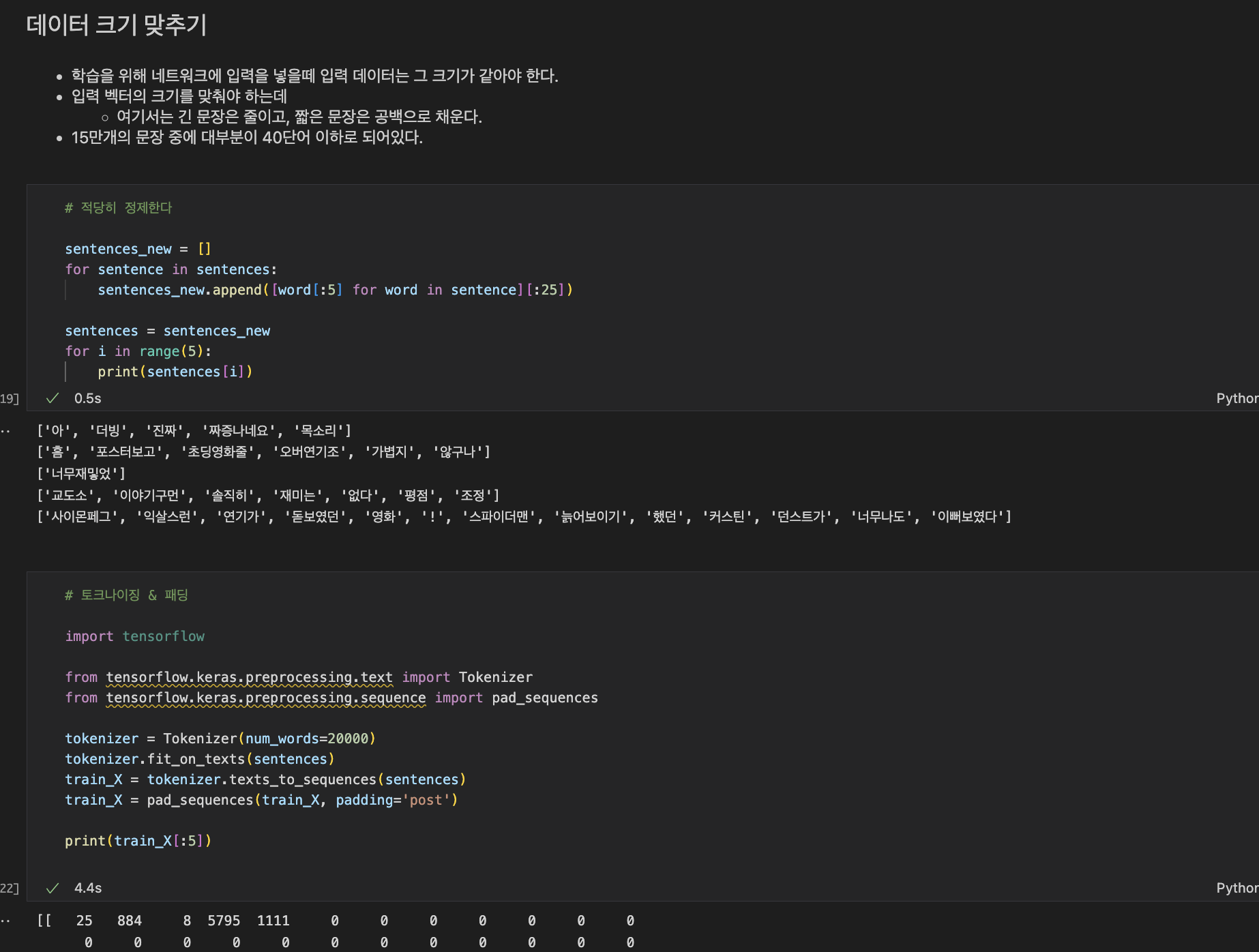Click the value 884 in the array output
This screenshot has width=1259, height=952.
(130, 921)
